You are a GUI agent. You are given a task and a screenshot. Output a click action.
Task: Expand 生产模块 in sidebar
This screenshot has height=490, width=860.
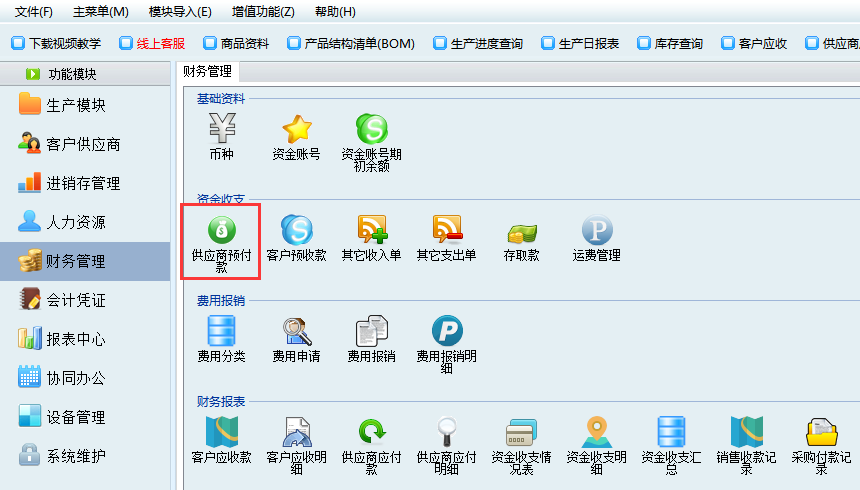coord(76,105)
